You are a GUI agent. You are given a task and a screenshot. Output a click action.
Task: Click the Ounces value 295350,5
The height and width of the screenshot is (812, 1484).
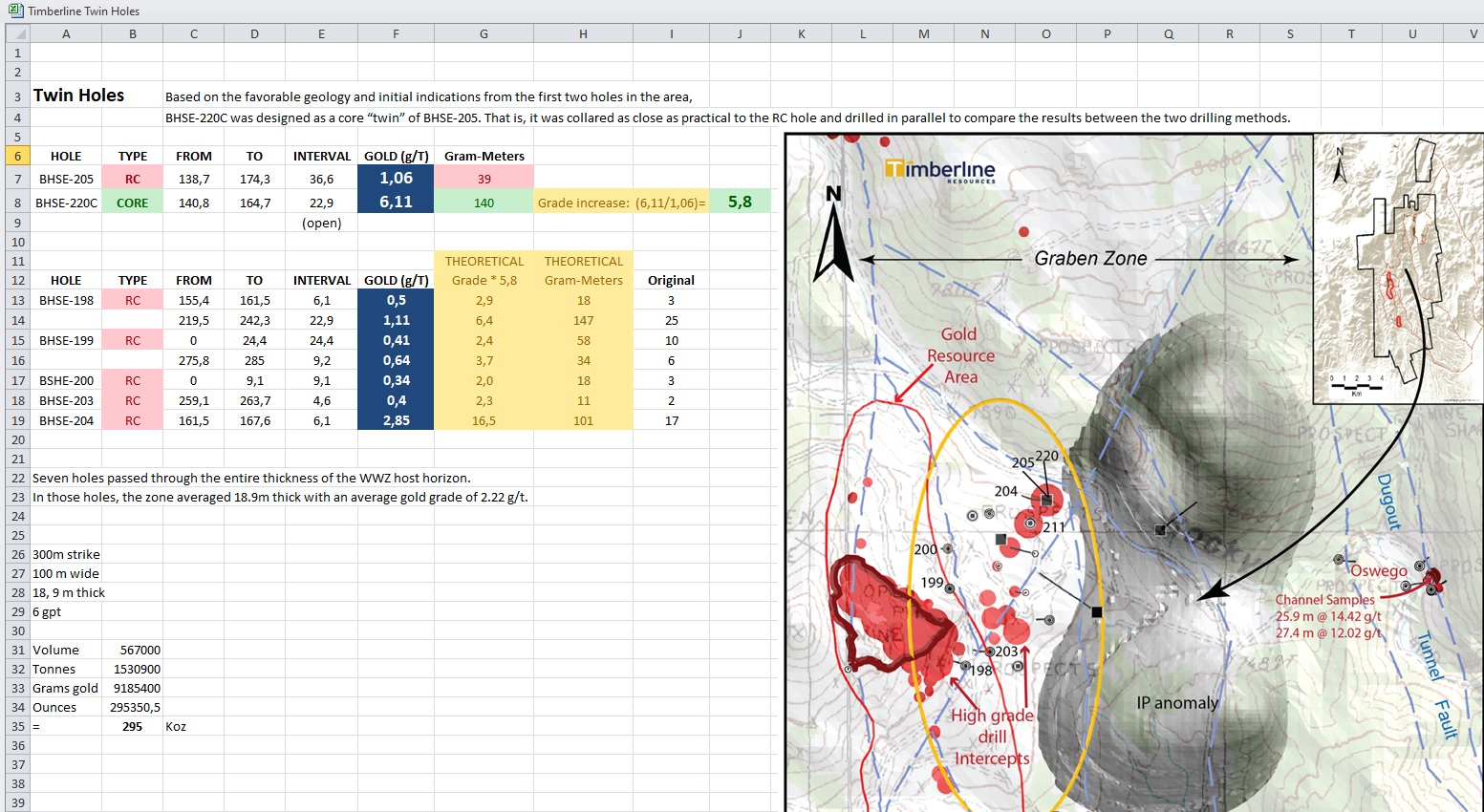[133, 707]
